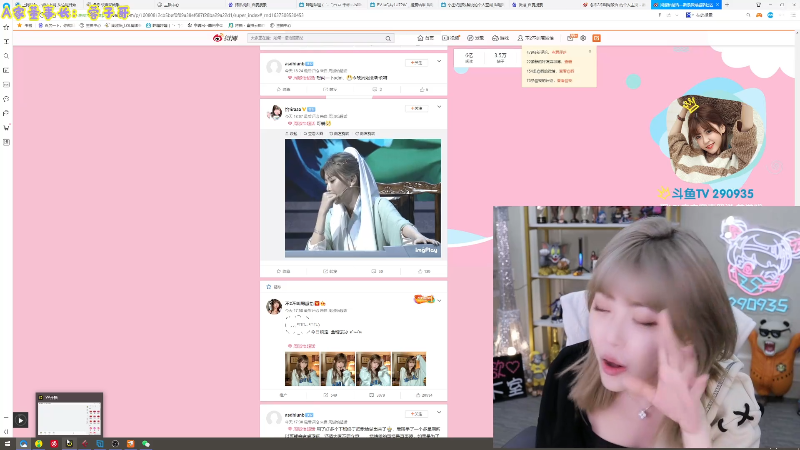Click the 3.5万 follower count on the profile card
Viewport: 800px width, 450px height.
tap(500, 57)
